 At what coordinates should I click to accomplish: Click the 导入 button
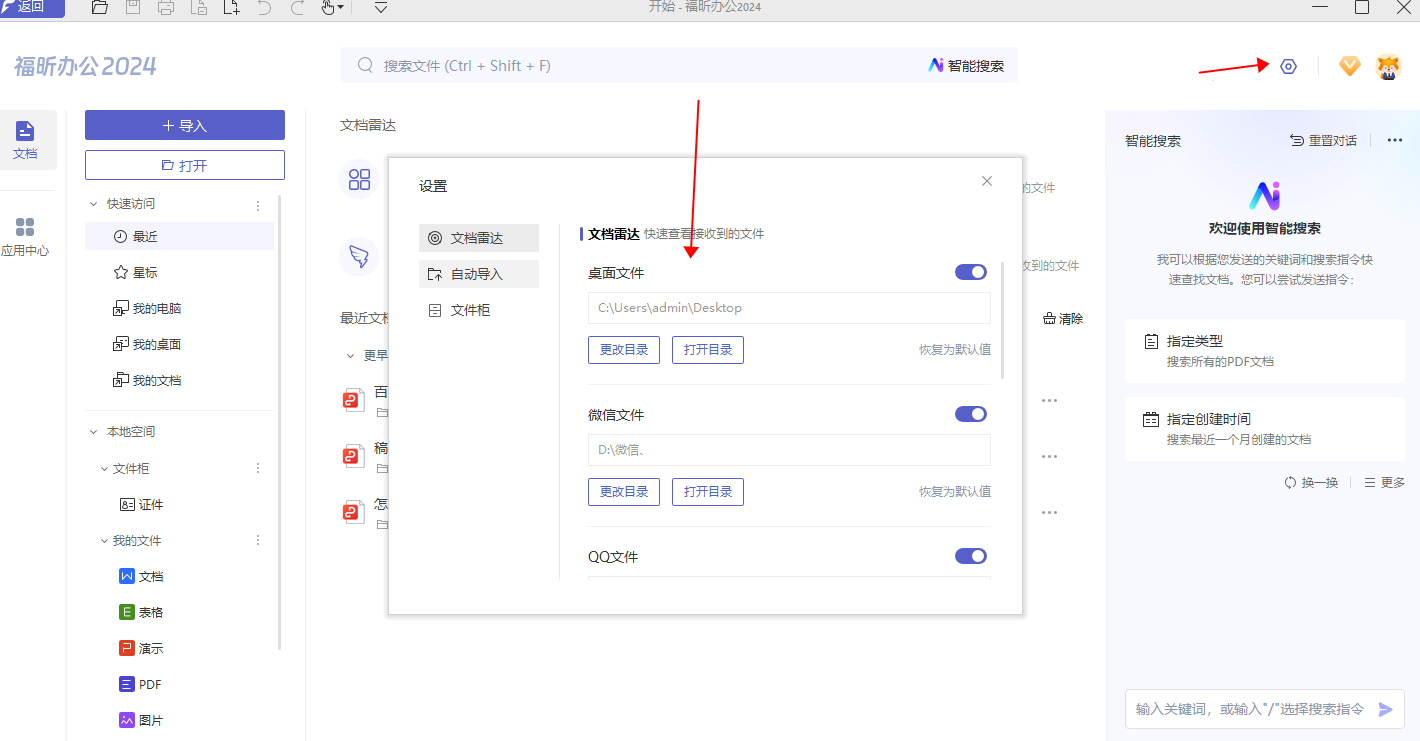click(185, 125)
